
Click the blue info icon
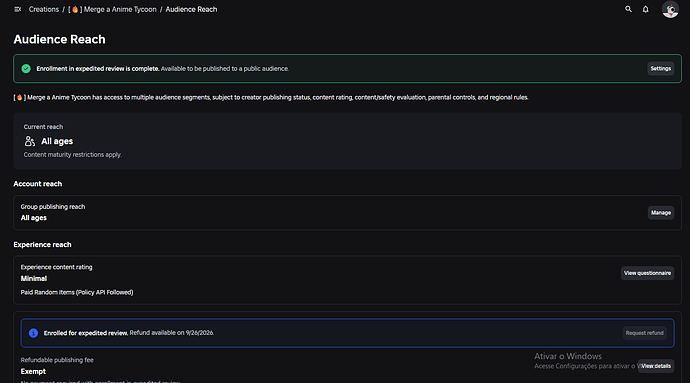[33, 333]
